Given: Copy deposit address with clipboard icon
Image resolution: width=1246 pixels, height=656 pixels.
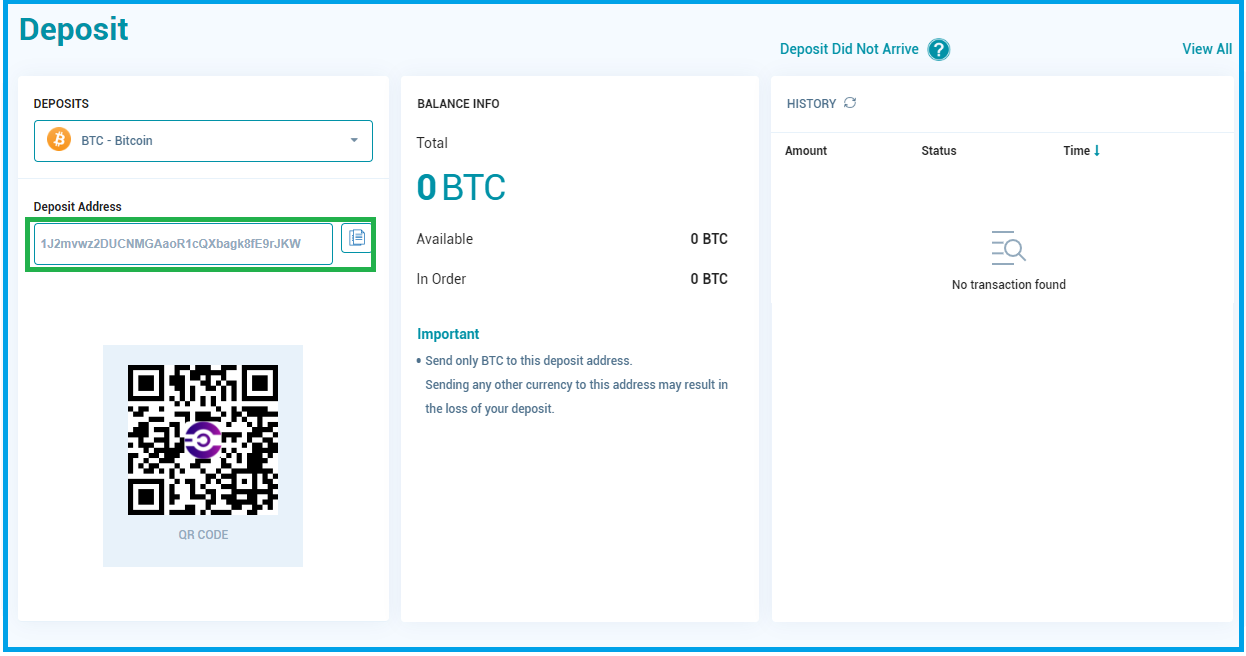Looking at the screenshot, I should [x=356, y=238].
